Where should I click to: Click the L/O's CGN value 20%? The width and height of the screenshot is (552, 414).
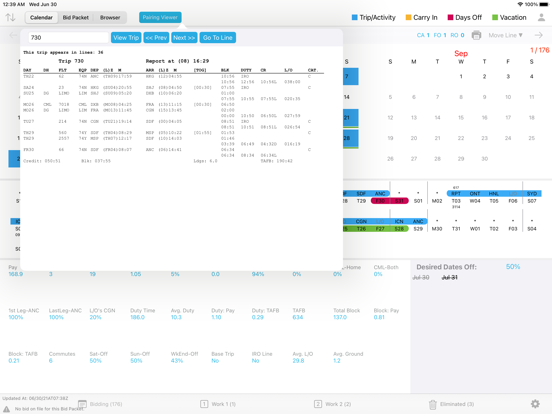click(95, 317)
